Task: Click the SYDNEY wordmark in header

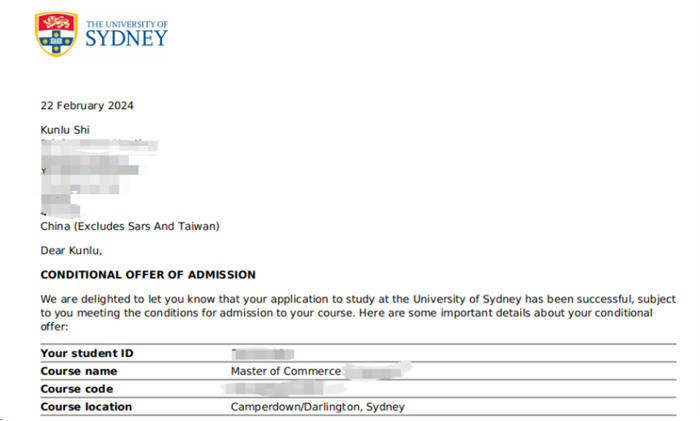Action: click(126, 38)
